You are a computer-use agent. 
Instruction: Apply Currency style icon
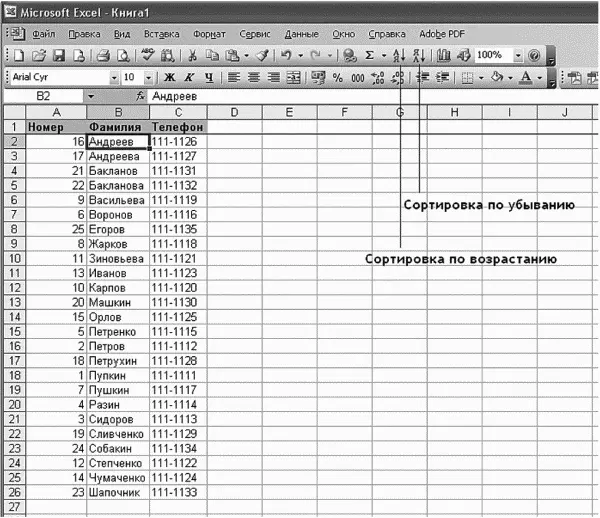[x=318, y=78]
